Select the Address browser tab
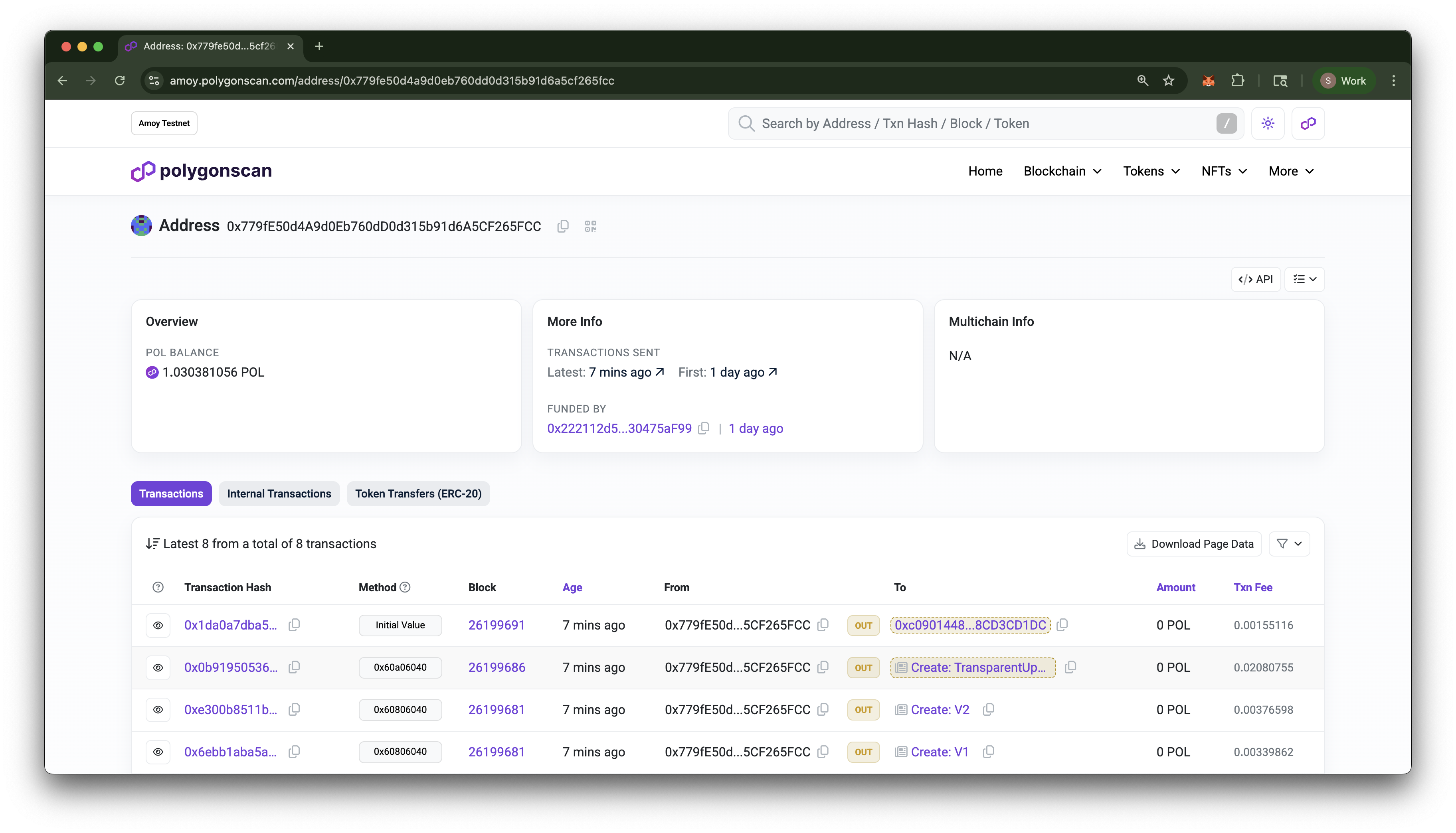This screenshot has width=1456, height=833. point(210,46)
